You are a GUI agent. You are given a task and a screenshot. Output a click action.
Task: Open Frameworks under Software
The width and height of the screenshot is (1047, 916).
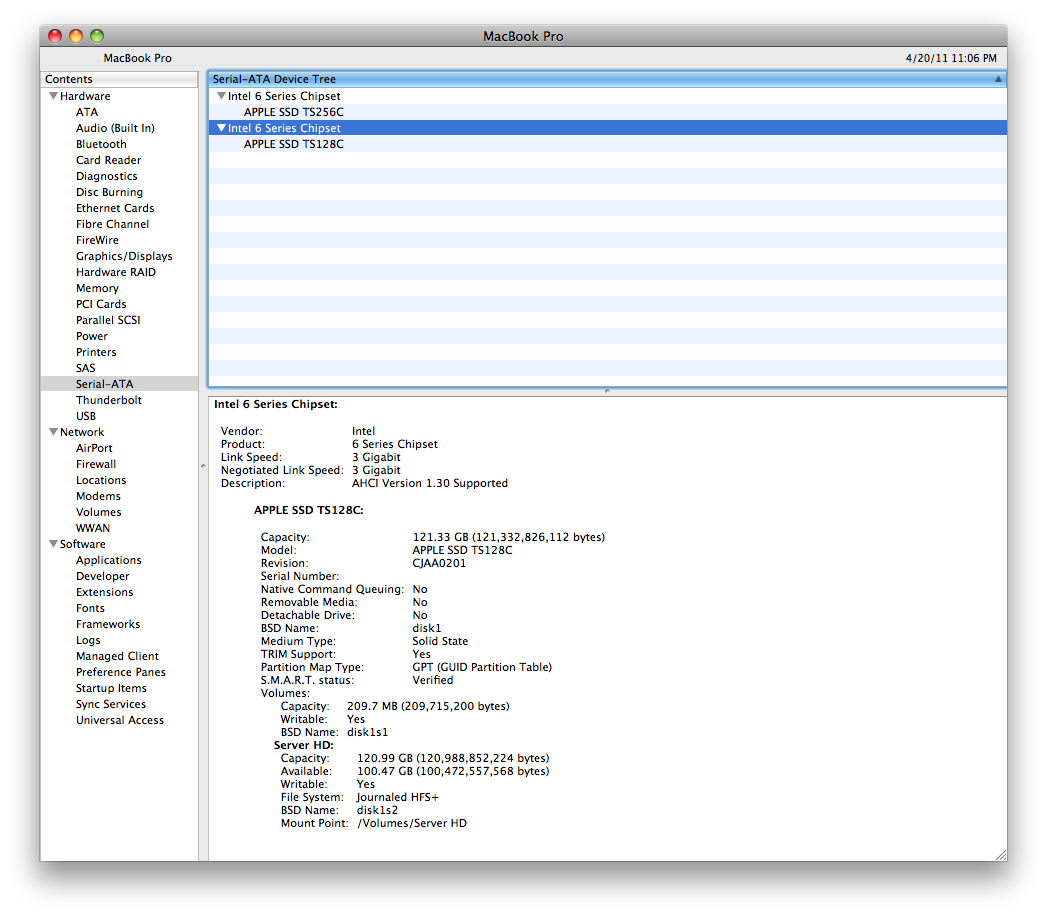(x=108, y=624)
